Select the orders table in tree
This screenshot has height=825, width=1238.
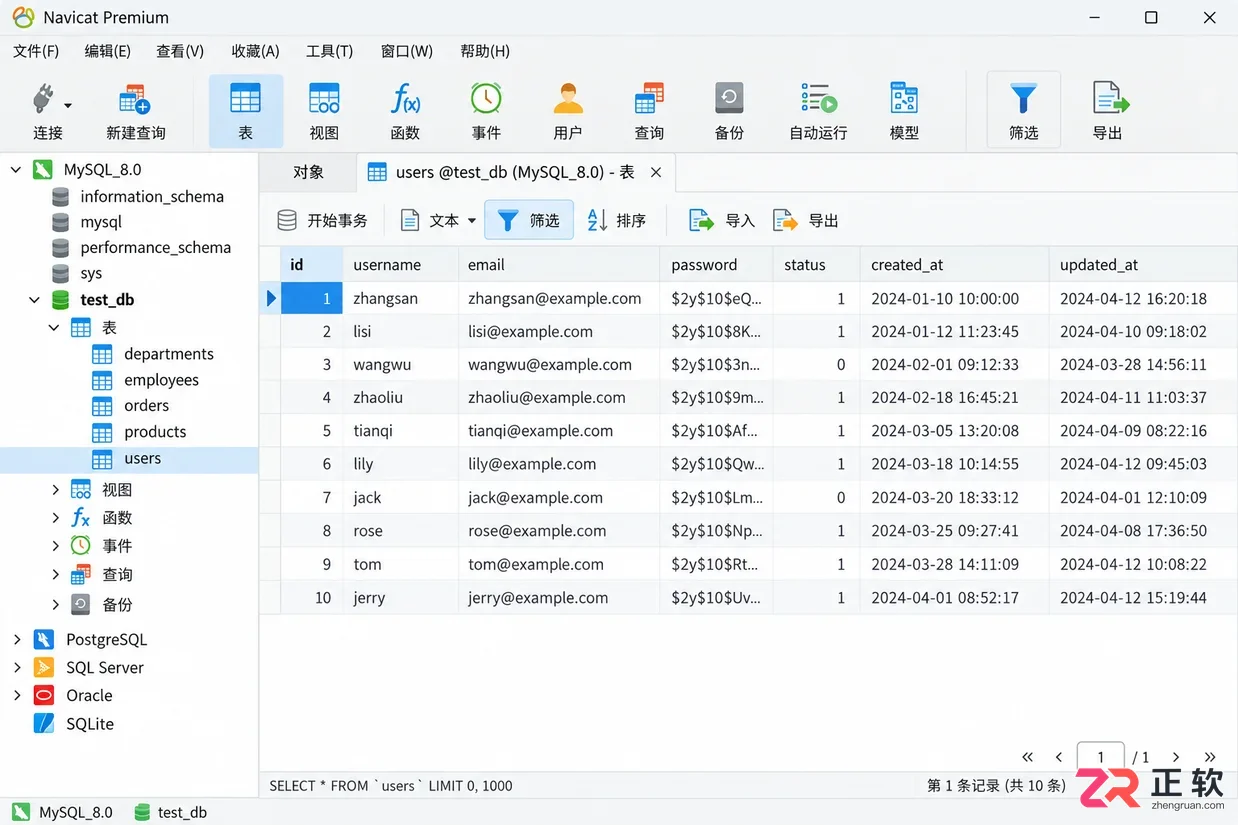click(146, 405)
